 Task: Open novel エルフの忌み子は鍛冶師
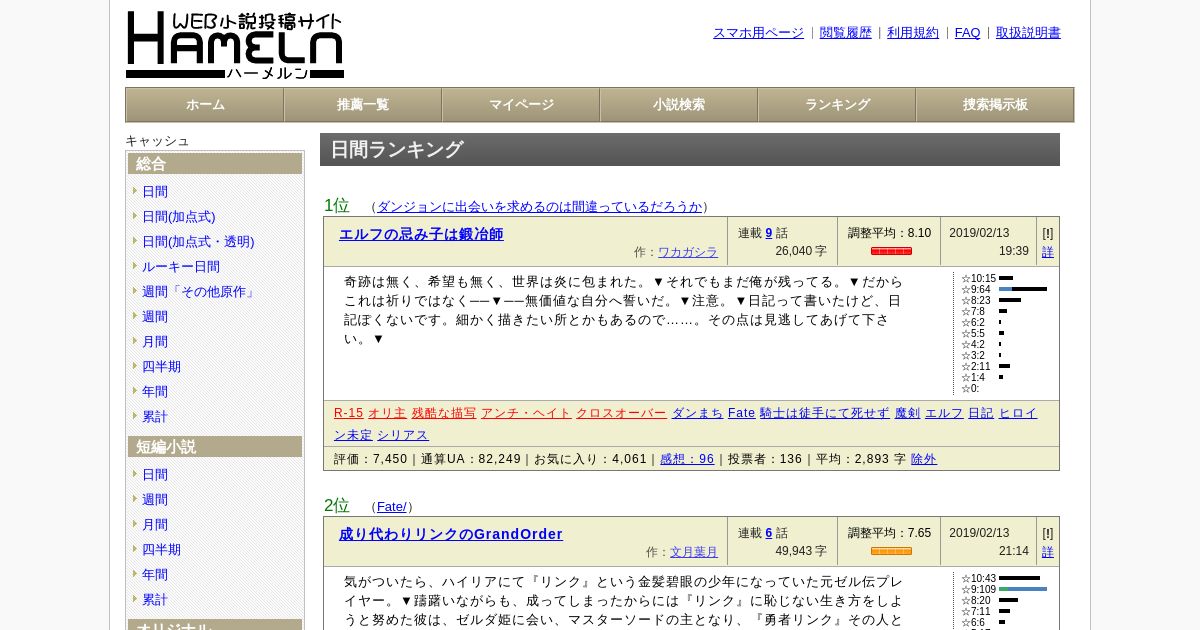coord(421,234)
